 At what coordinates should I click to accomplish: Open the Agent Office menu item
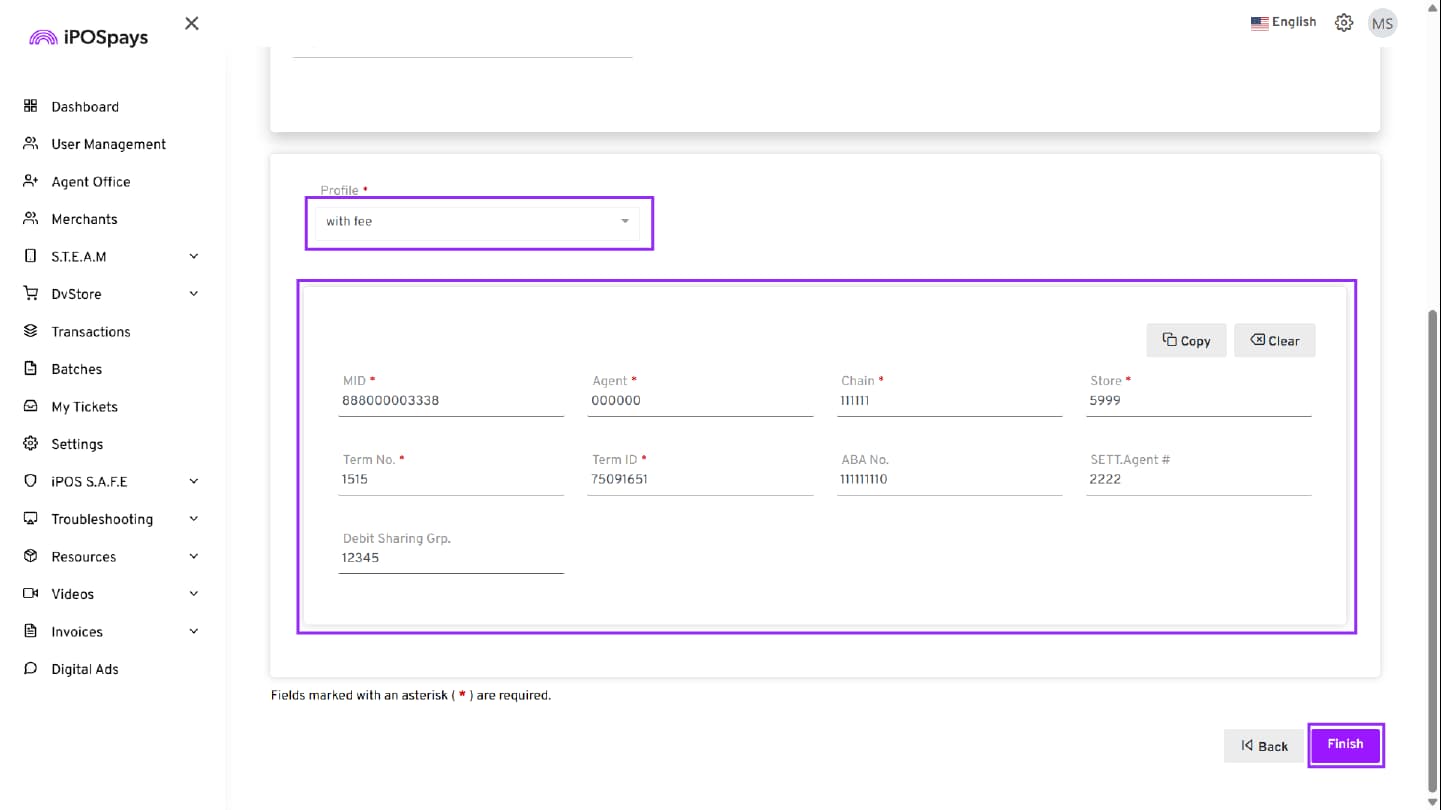point(90,182)
